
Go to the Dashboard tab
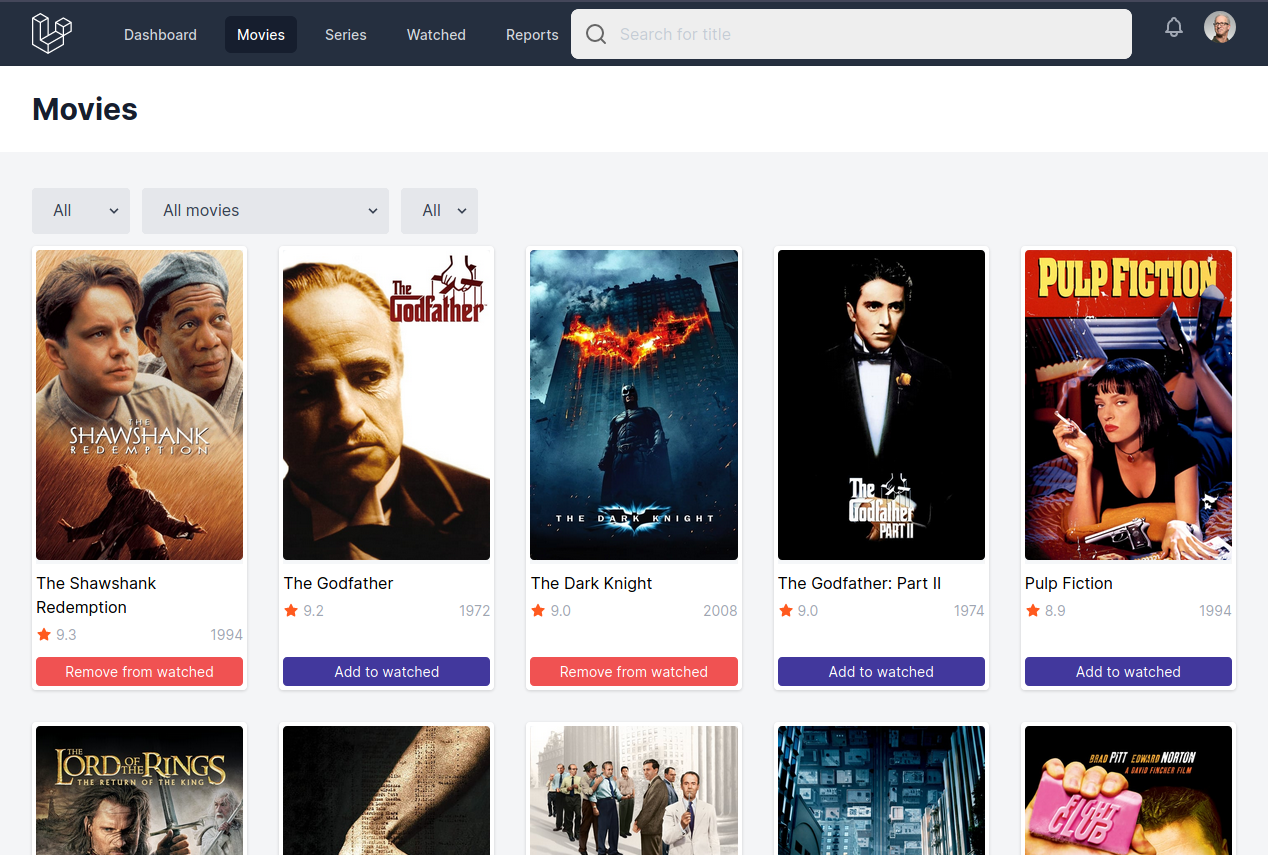coord(160,34)
